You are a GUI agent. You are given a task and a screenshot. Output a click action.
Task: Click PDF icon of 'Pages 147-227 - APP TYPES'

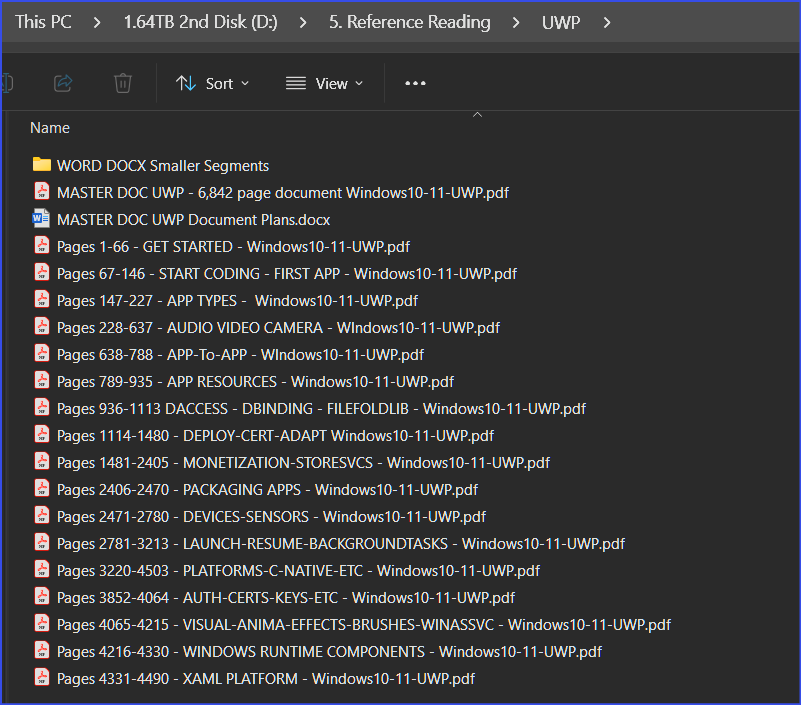[x=42, y=299]
